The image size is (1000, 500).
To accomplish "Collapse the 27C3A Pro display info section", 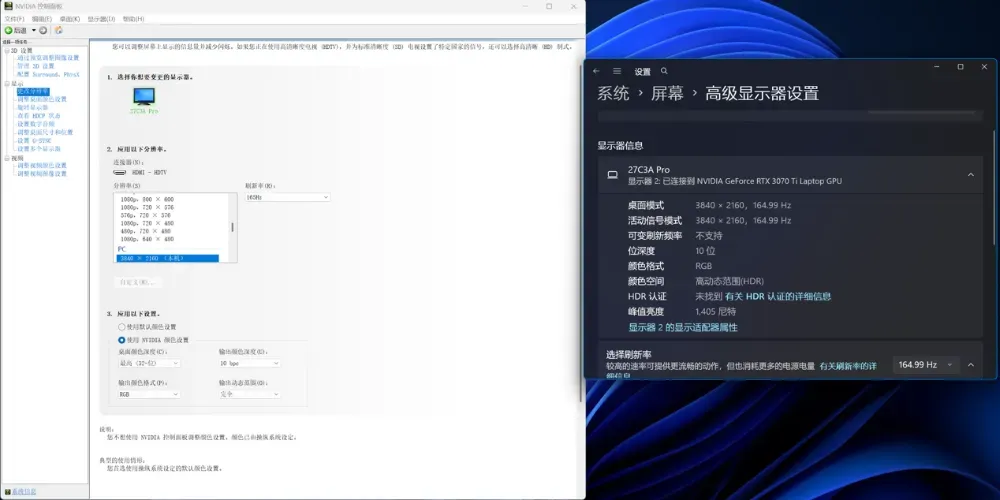I will coord(971,175).
